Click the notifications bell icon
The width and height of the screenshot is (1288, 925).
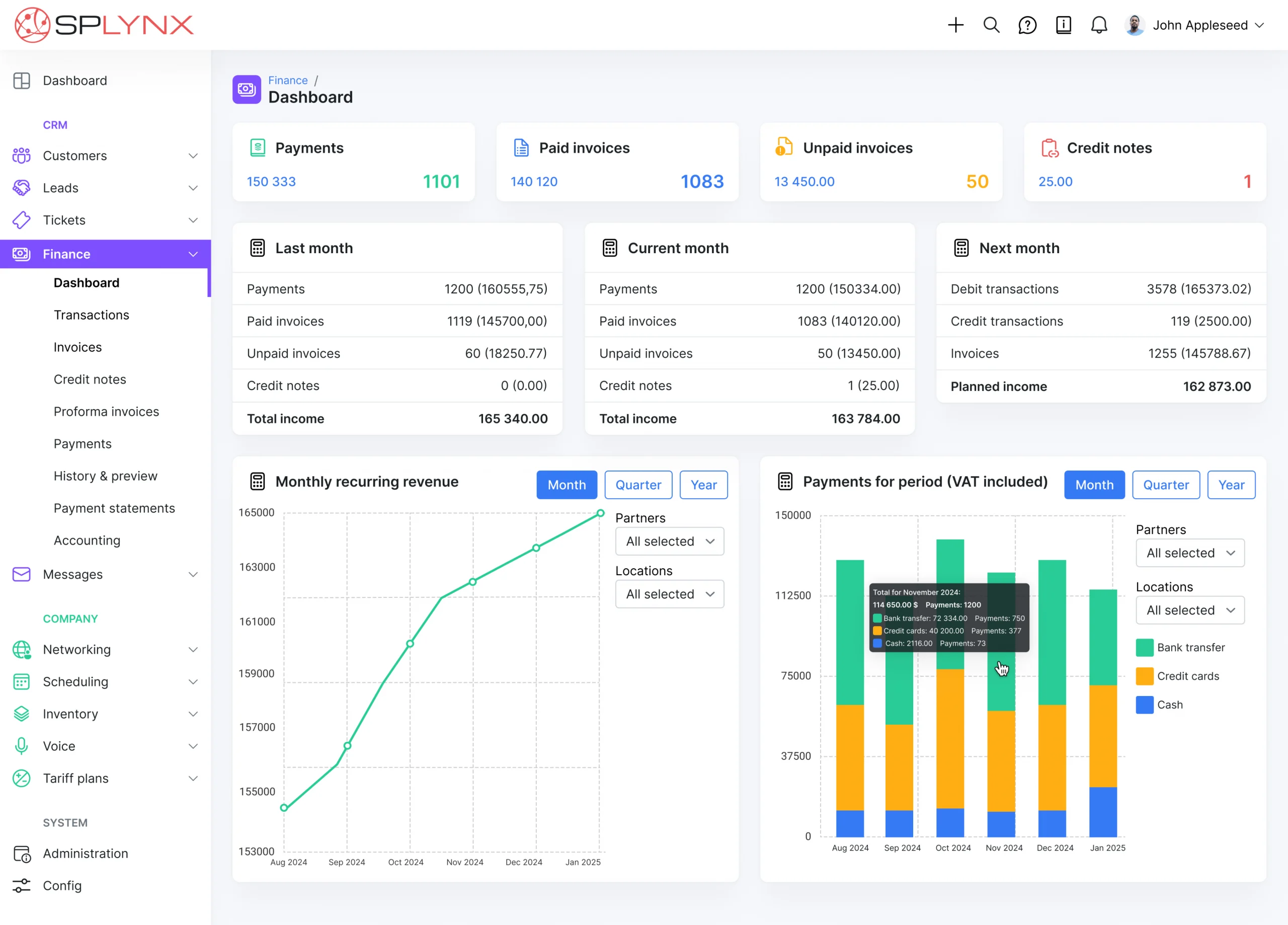click(1099, 25)
